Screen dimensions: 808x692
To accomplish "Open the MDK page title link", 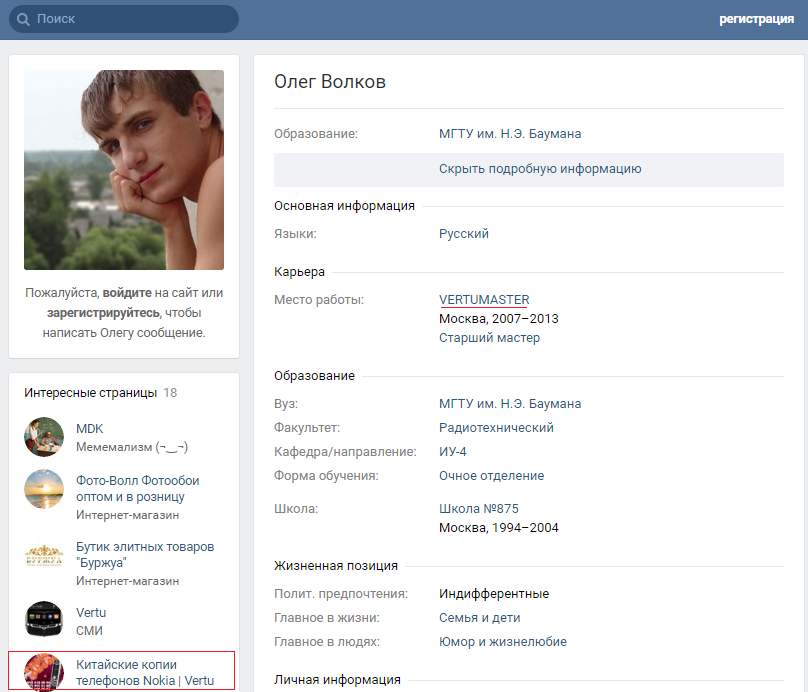I will point(90,429).
